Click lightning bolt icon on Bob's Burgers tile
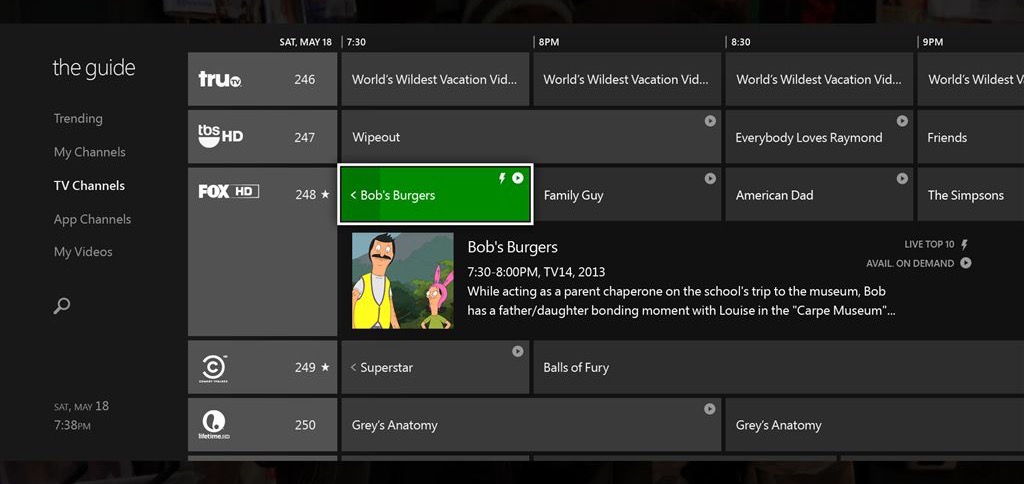1024x484 pixels. point(502,178)
